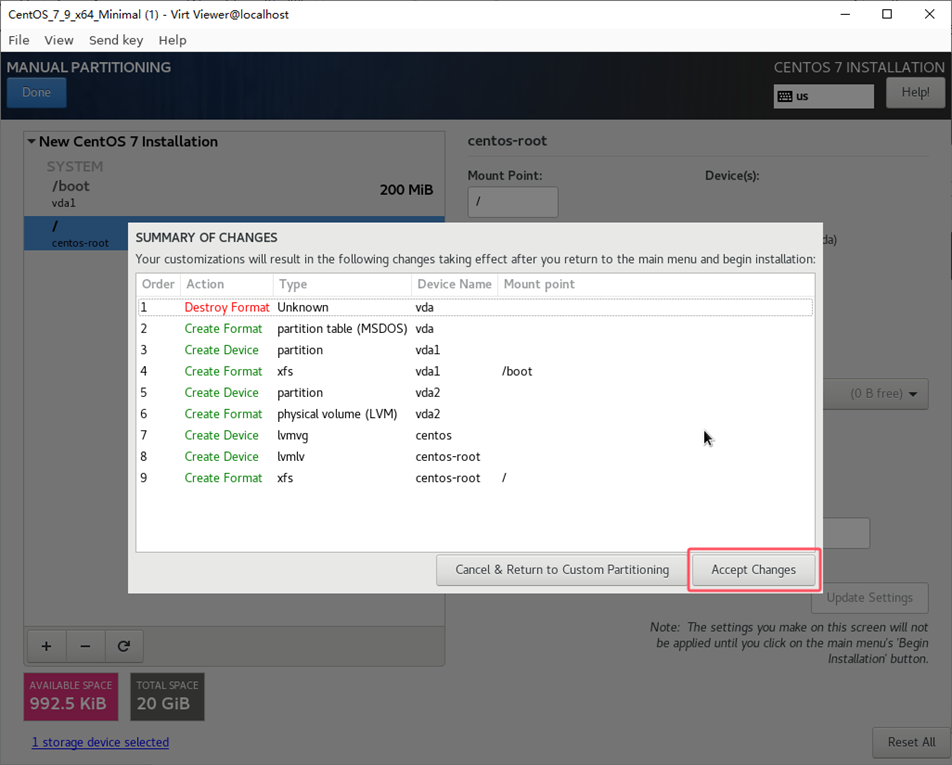Viewport: 952px width, 765px height.
Task: Click the minus icon to remove the mount point
Action: pos(86,646)
